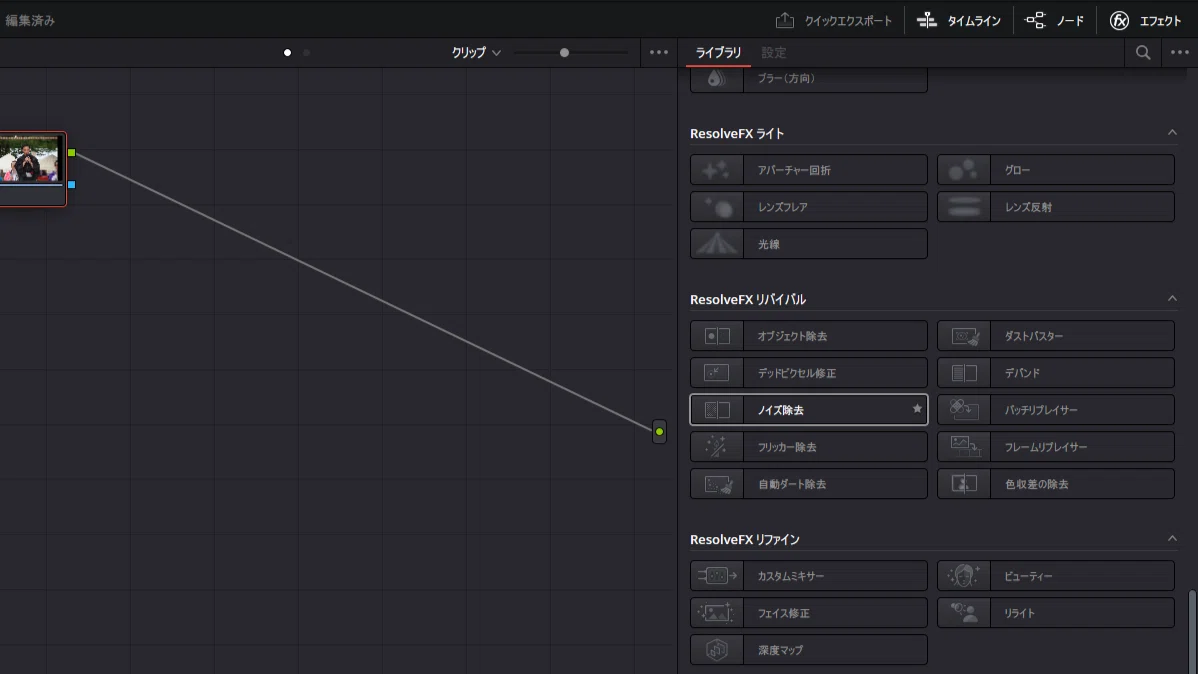The width and height of the screenshot is (1198, 674).
Task: Click the Deflicker (フリッカー除去) icon
Action: pyautogui.click(x=717, y=447)
